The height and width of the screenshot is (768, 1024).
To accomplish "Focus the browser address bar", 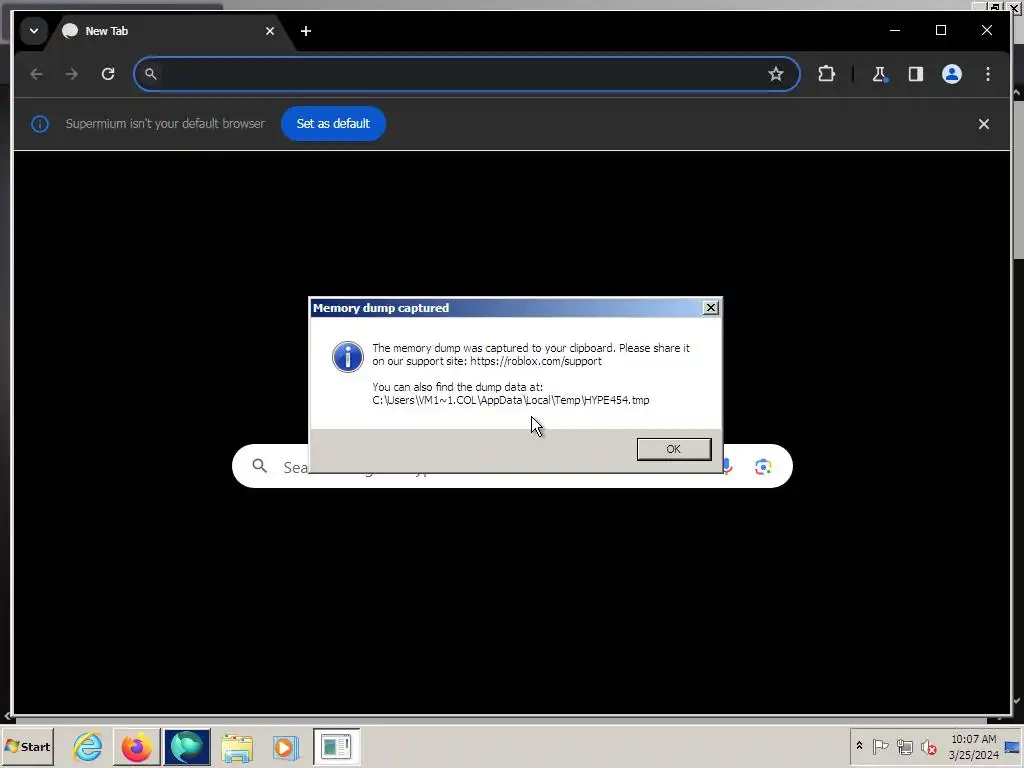I will pyautogui.click(x=466, y=74).
